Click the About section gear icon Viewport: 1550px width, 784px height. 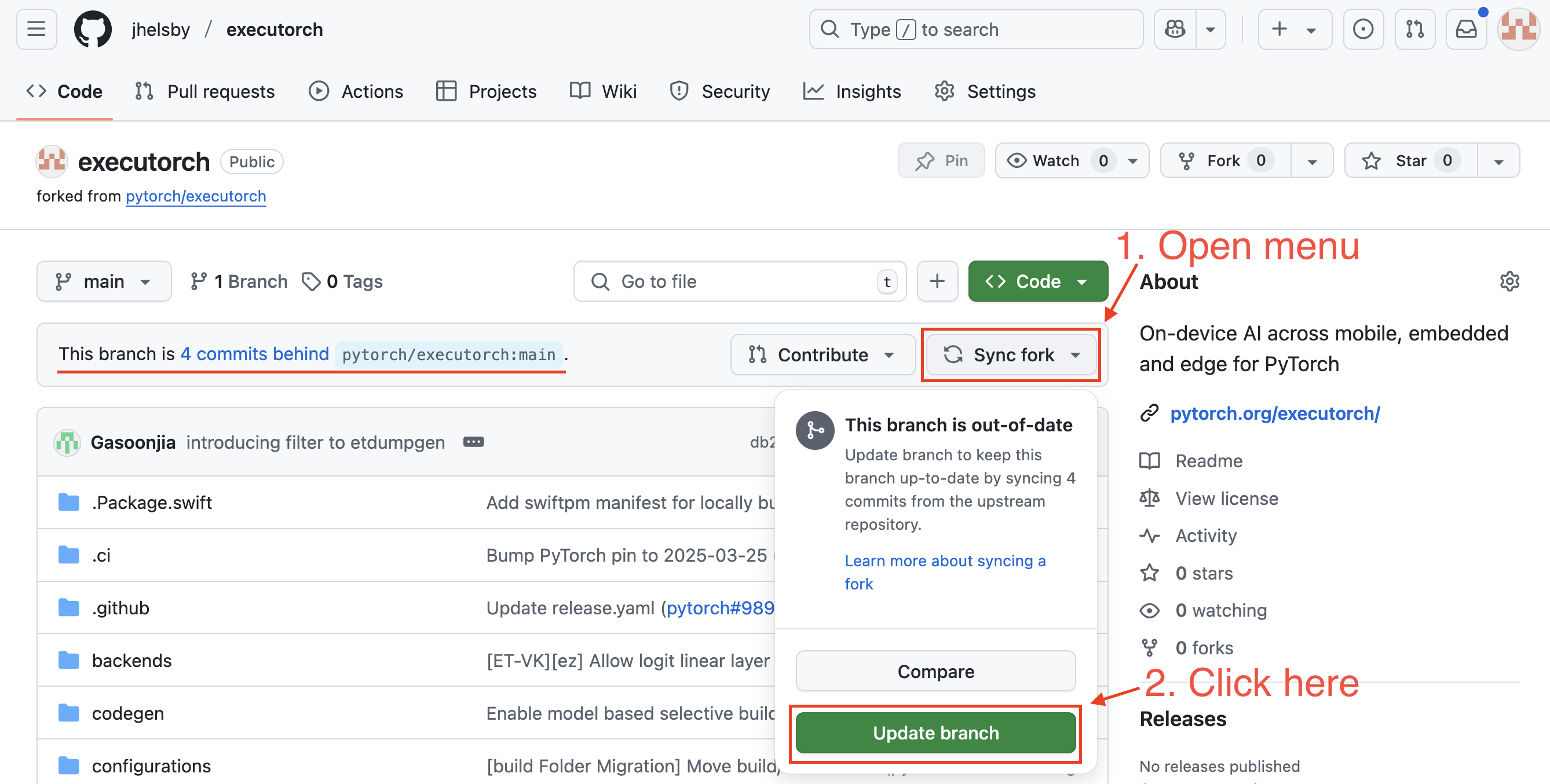(x=1509, y=281)
